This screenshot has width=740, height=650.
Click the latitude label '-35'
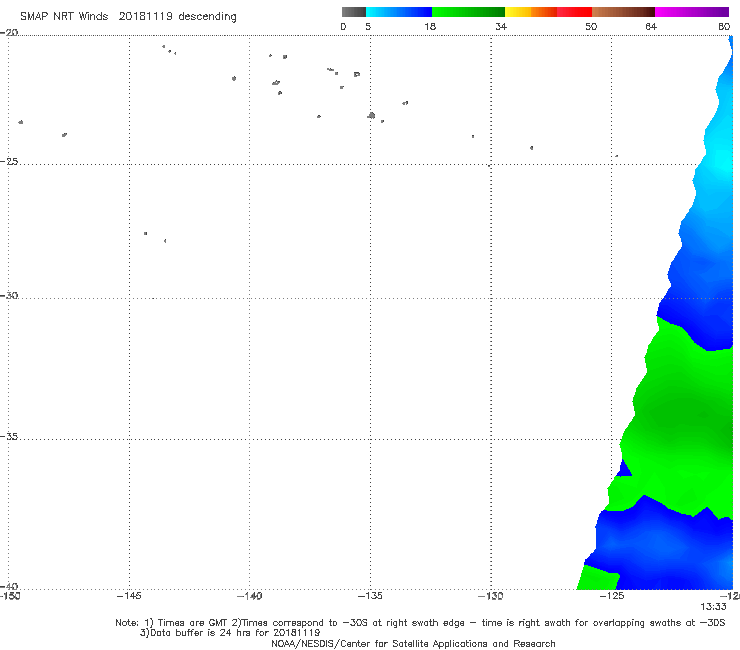9,437
